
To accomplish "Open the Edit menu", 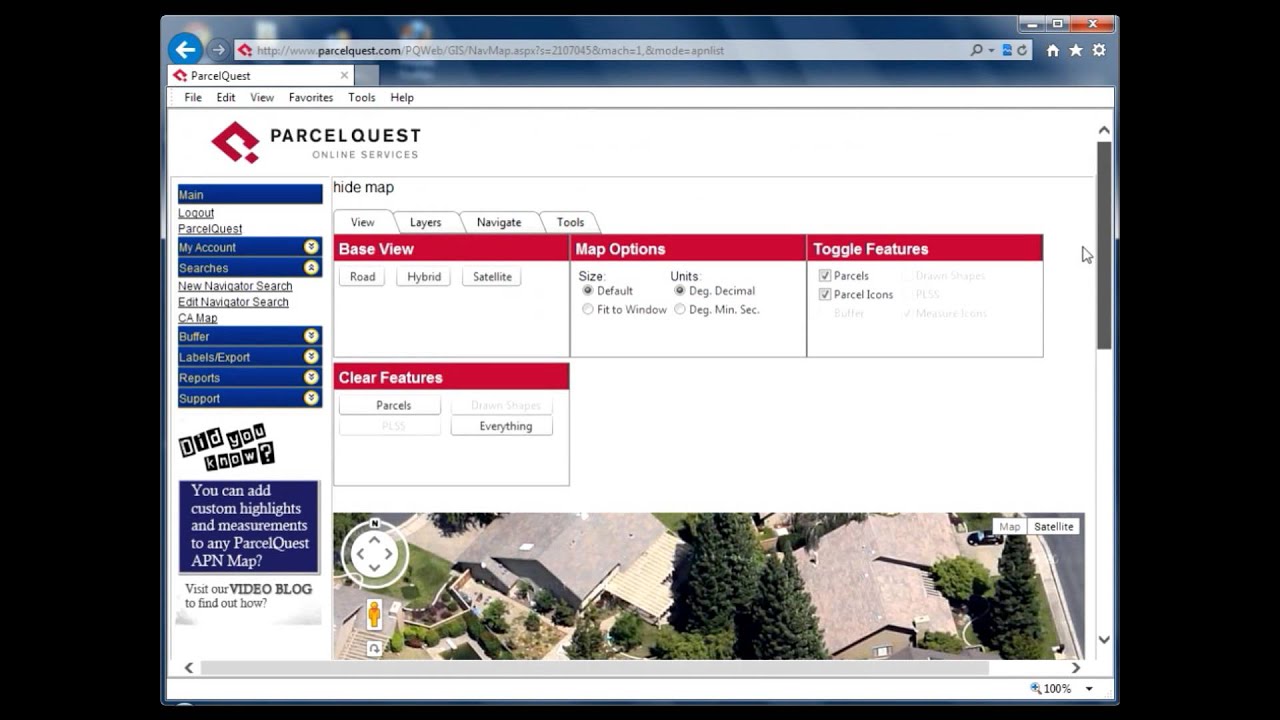I will (226, 97).
